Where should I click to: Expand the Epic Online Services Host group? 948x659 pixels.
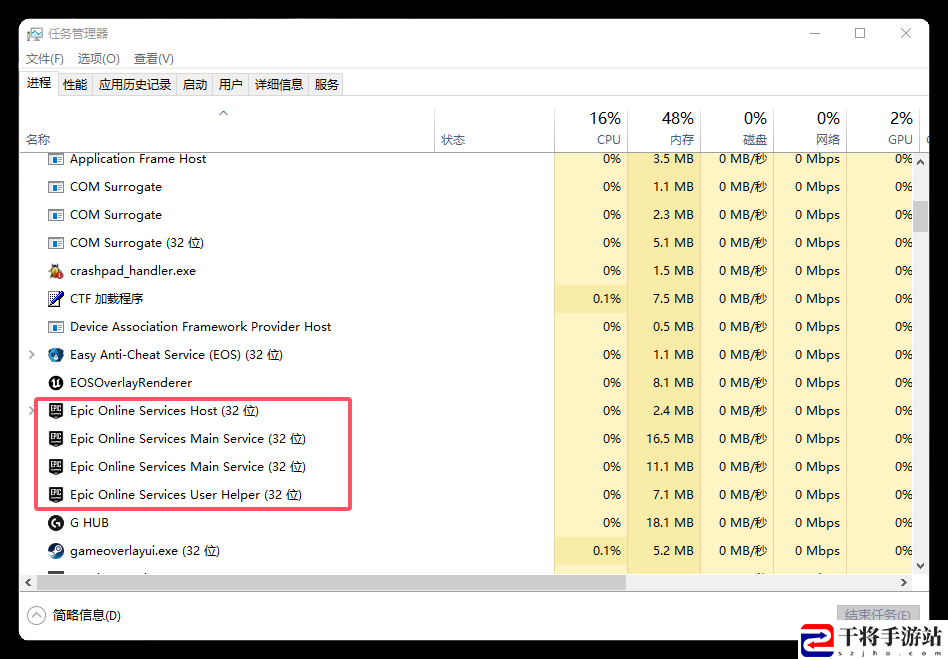(x=31, y=411)
